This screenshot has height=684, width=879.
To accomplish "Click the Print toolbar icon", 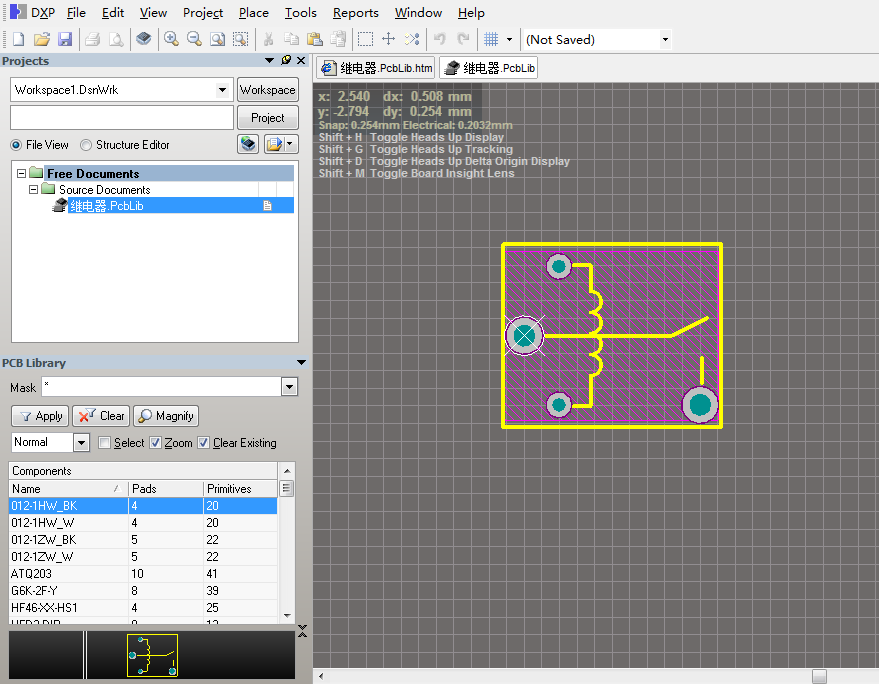I will click(92, 39).
